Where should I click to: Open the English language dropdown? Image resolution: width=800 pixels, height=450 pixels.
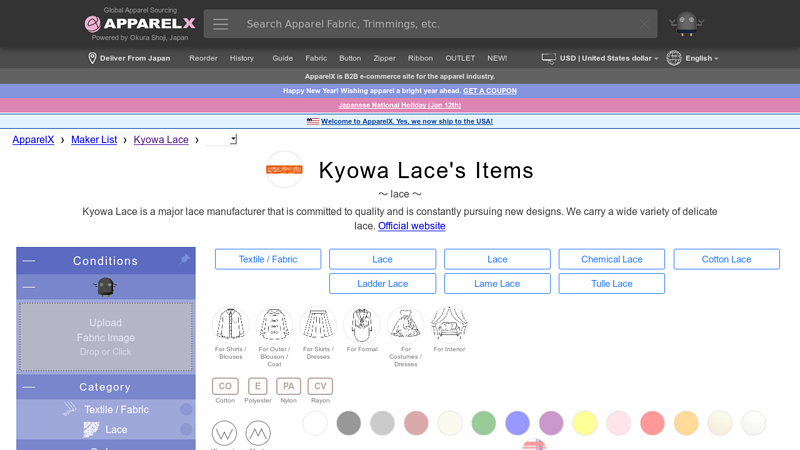[x=702, y=58]
